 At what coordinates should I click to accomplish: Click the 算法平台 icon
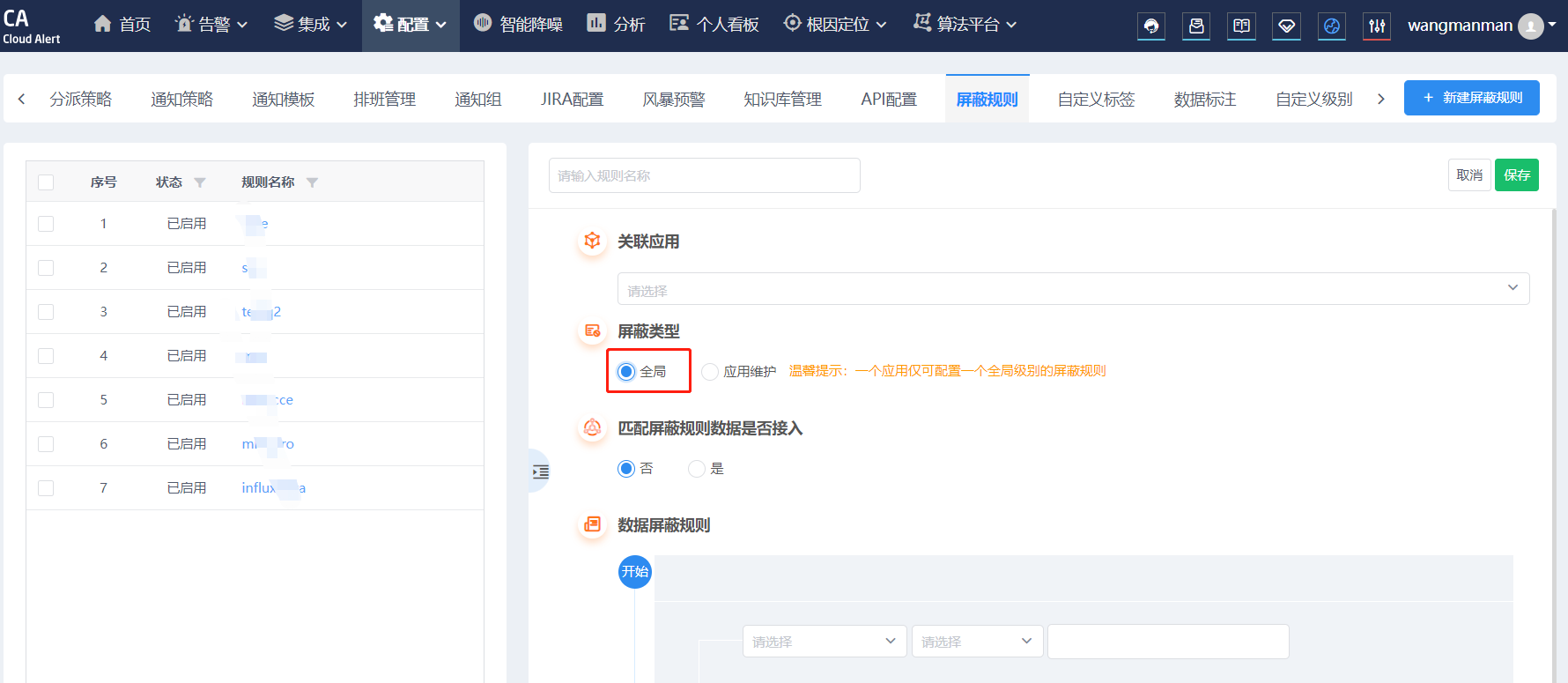tap(922, 24)
